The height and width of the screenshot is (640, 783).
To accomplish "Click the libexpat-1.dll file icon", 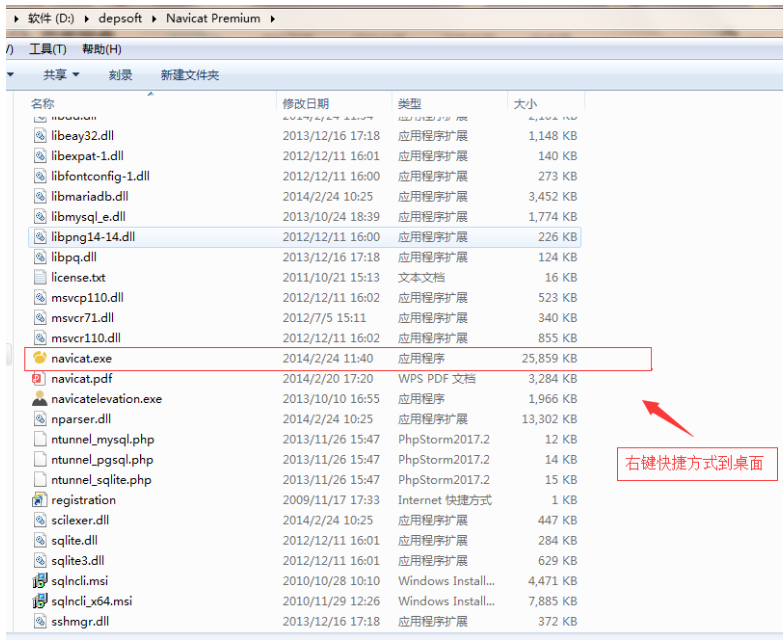I will 40,156.
